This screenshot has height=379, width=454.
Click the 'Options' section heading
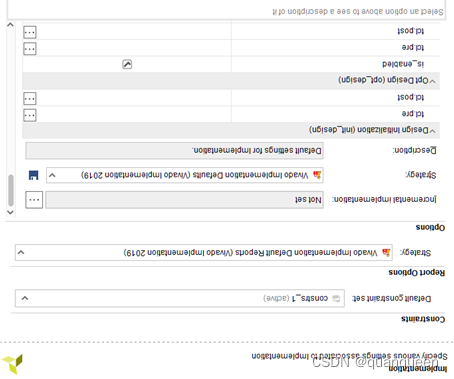pyautogui.click(x=430, y=227)
